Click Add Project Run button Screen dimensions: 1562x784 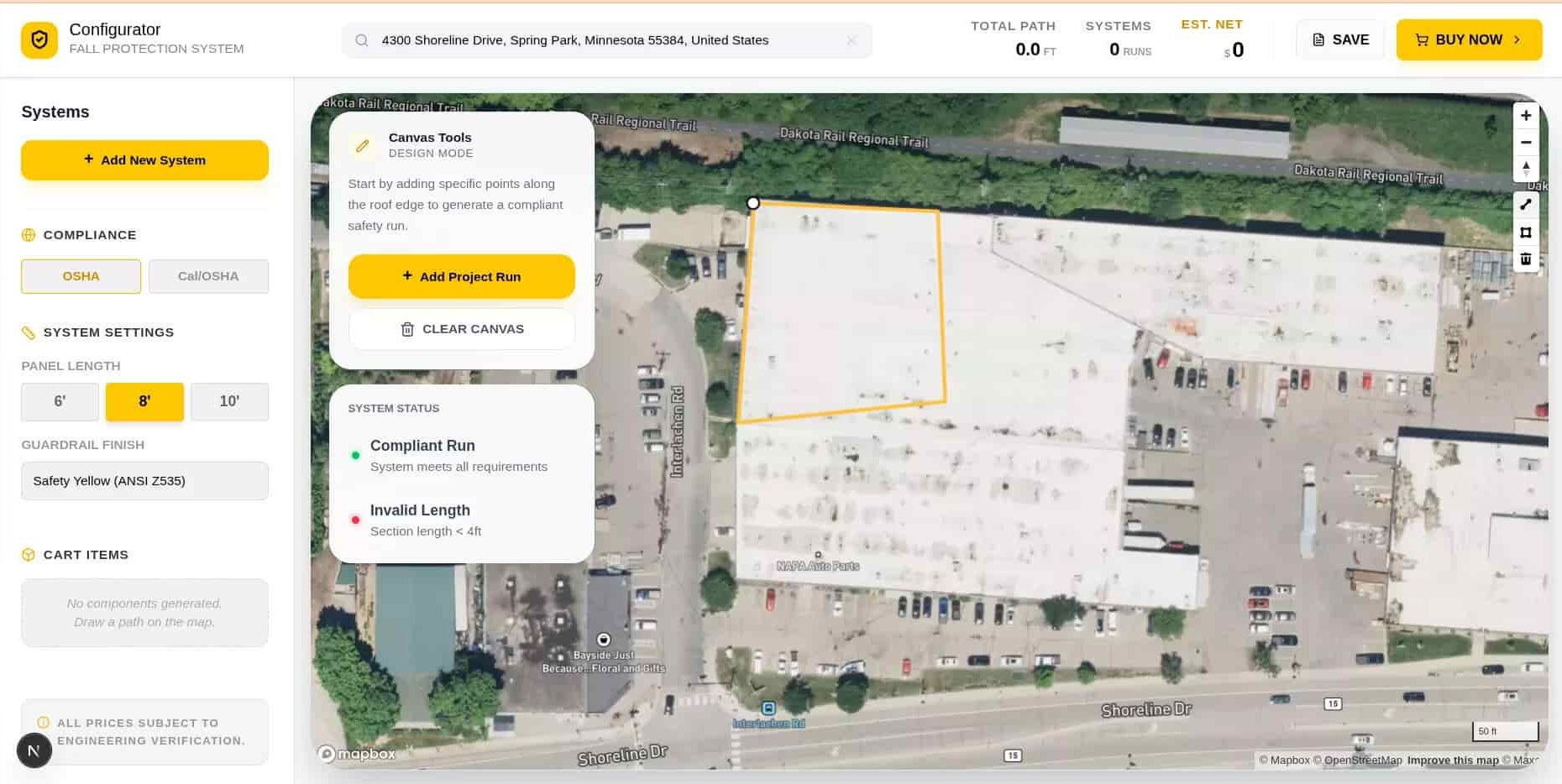pos(461,277)
